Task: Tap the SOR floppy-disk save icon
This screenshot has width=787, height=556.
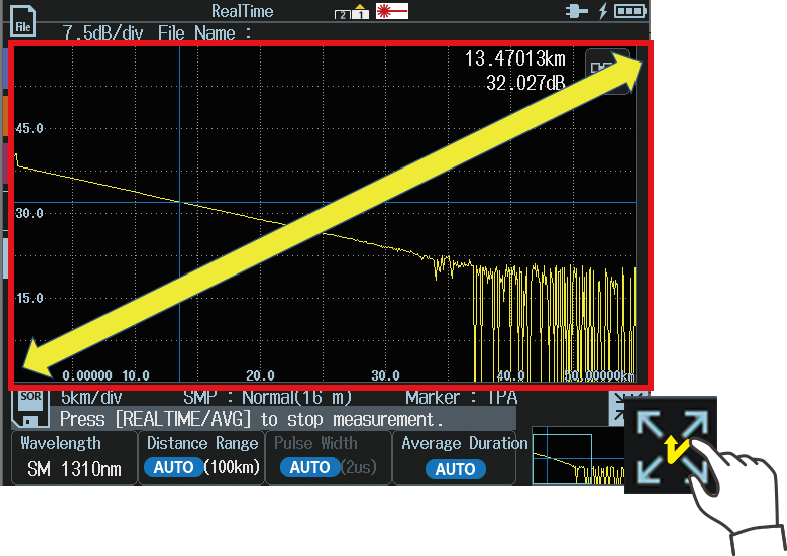Action: [31, 407]
